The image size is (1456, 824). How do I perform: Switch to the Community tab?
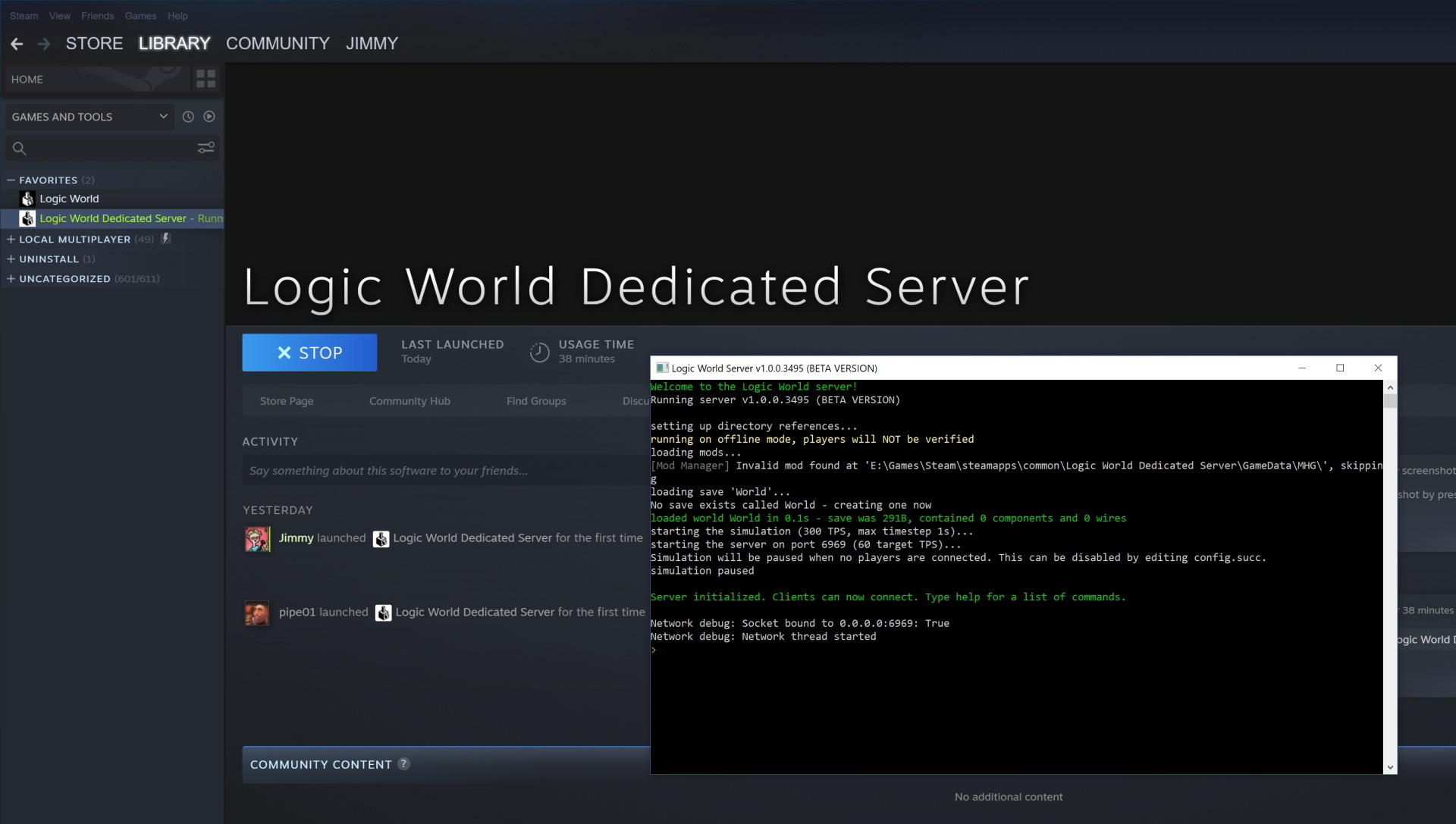click(x=278, y=44)
